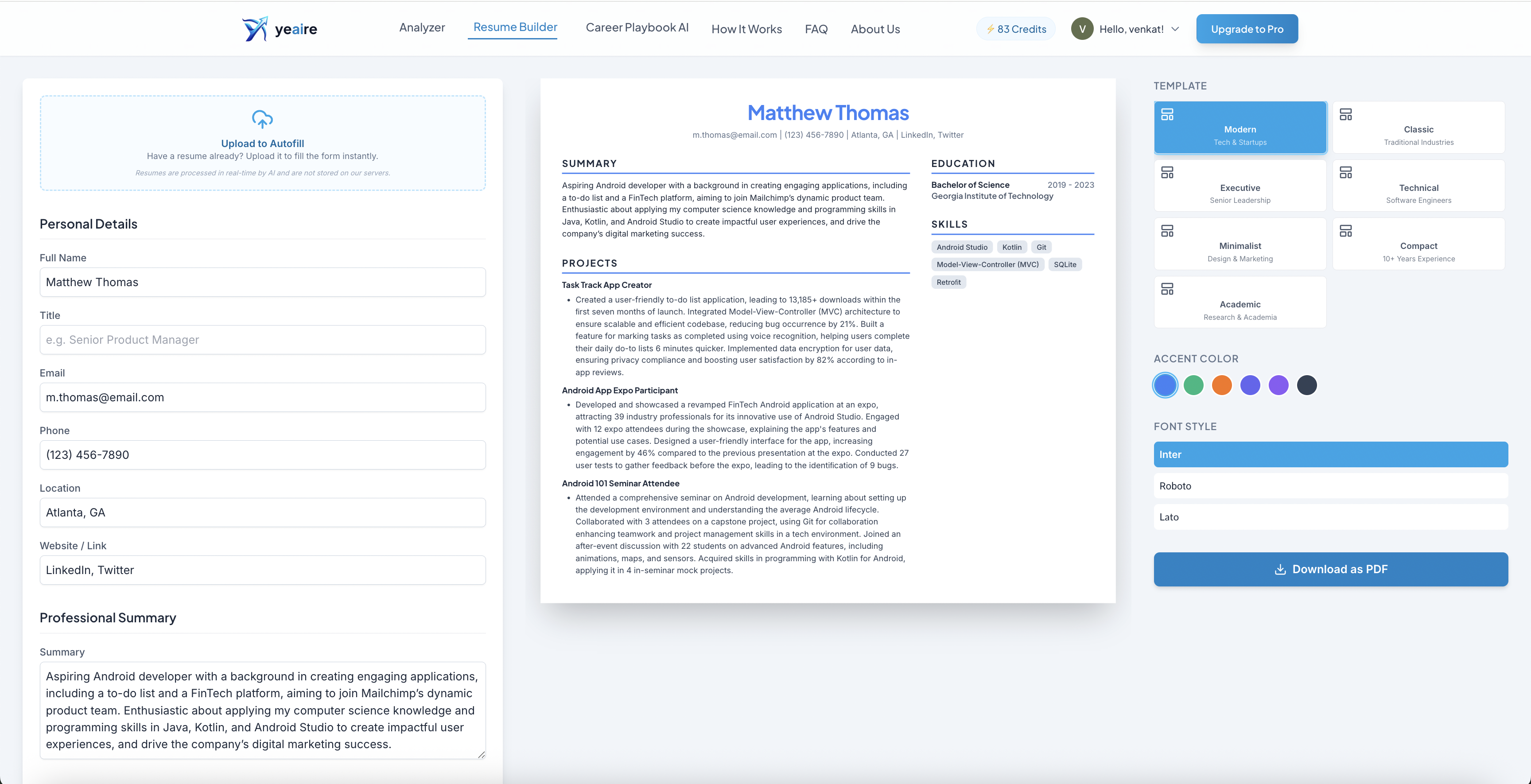Keep Inter selected as font style

[x=1330, y=454]
